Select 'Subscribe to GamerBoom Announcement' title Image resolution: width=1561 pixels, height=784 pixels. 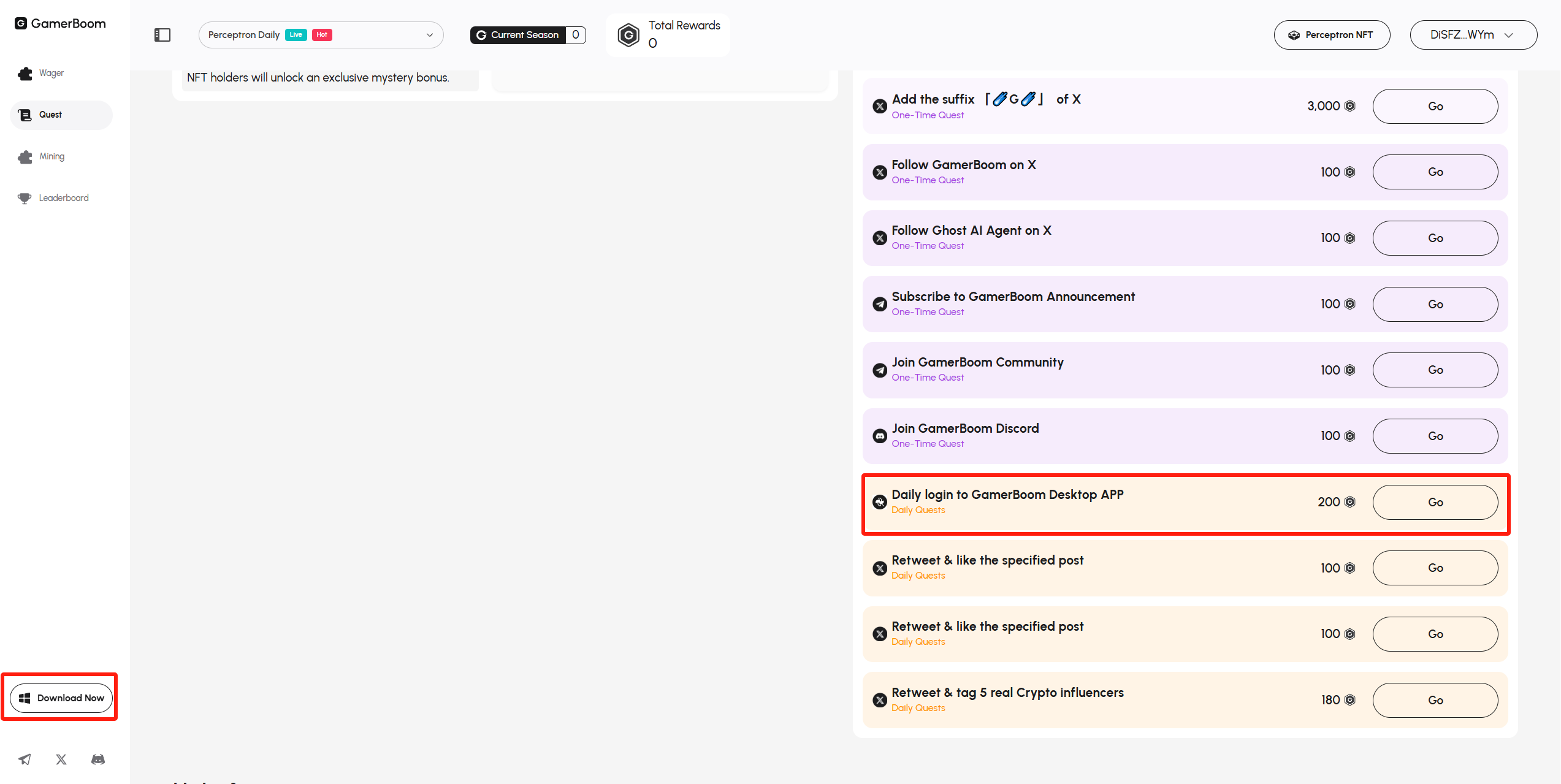pos(1013,297)
